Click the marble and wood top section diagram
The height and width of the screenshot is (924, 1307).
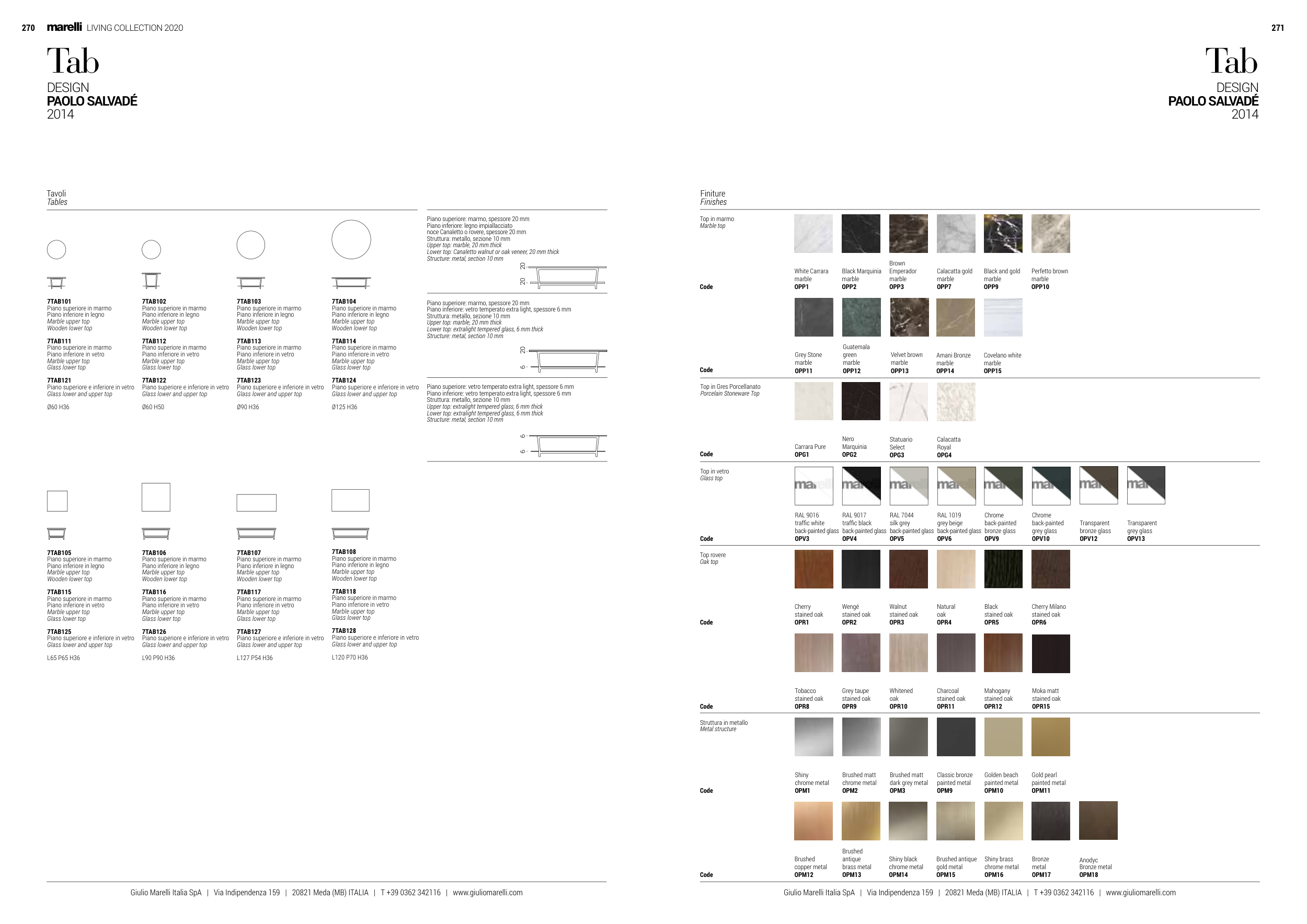coord(567,276)
